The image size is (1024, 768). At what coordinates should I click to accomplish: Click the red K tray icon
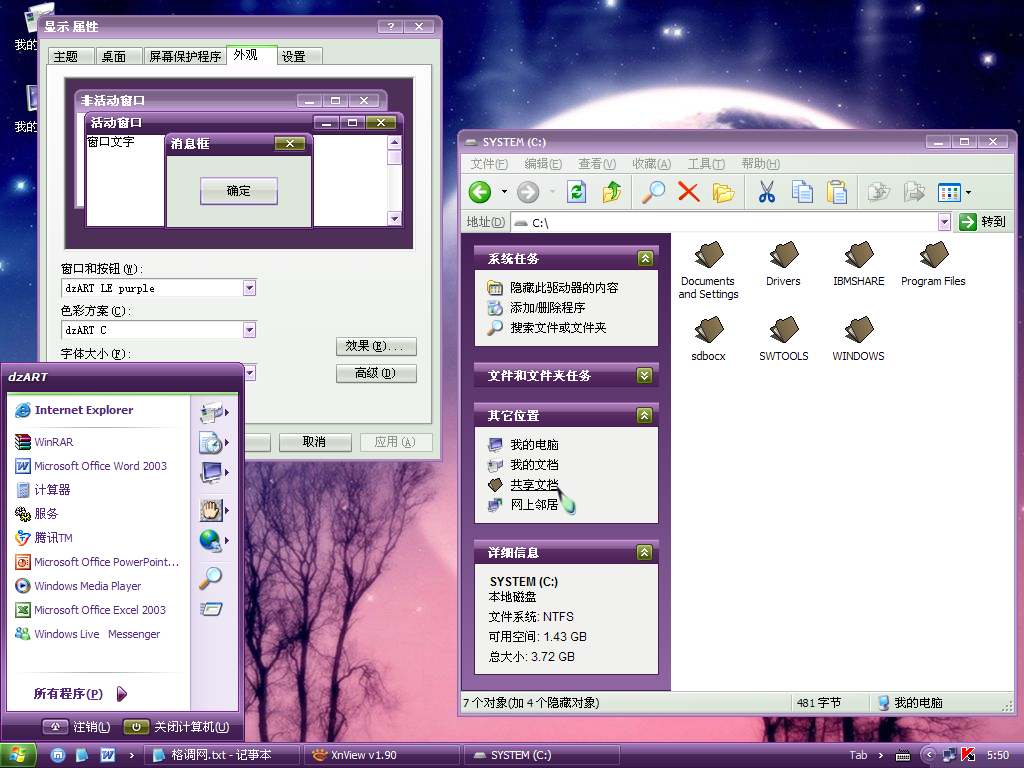click(968, 755)
